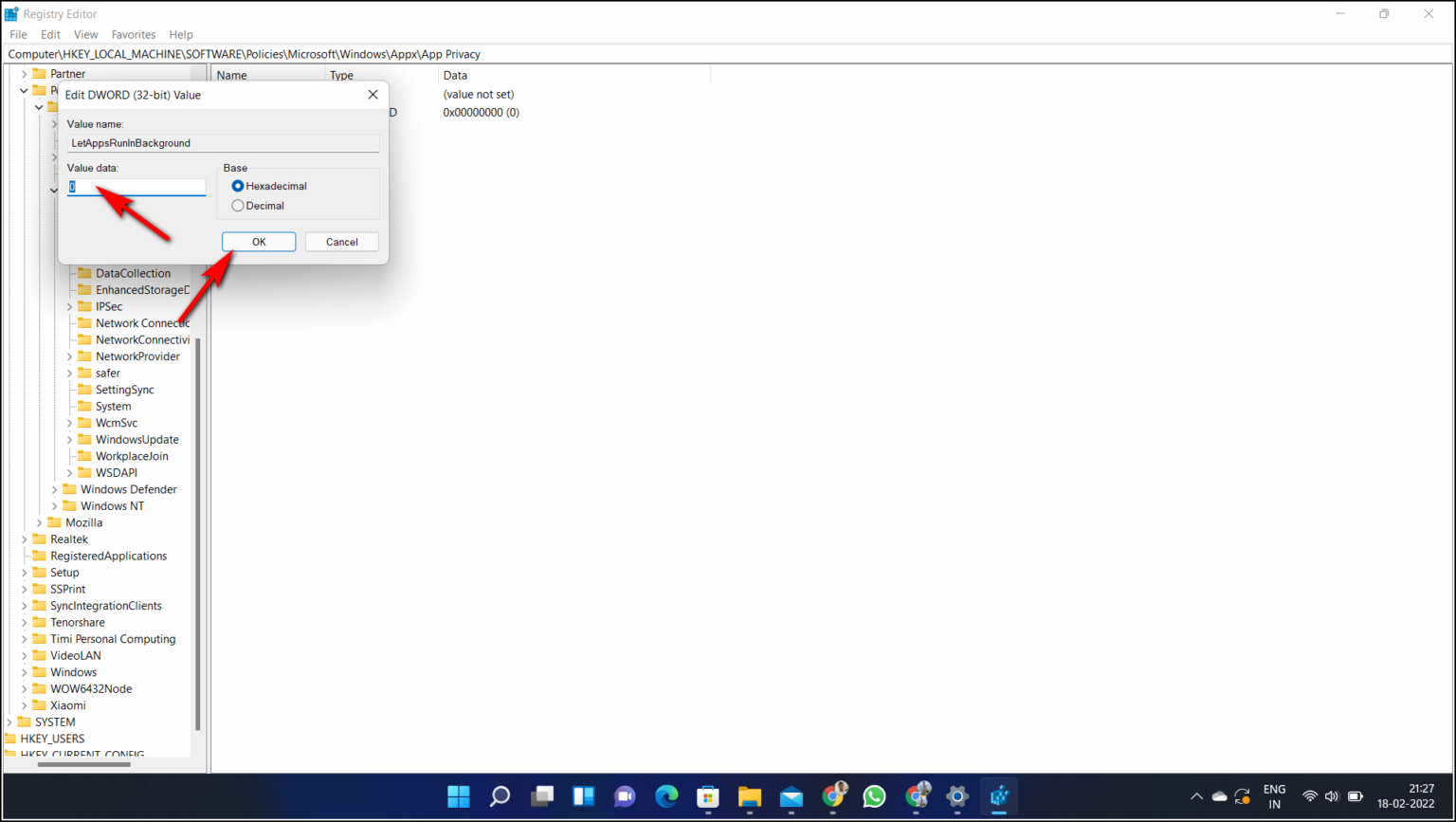Expand the Mozilla registry key

38,522
